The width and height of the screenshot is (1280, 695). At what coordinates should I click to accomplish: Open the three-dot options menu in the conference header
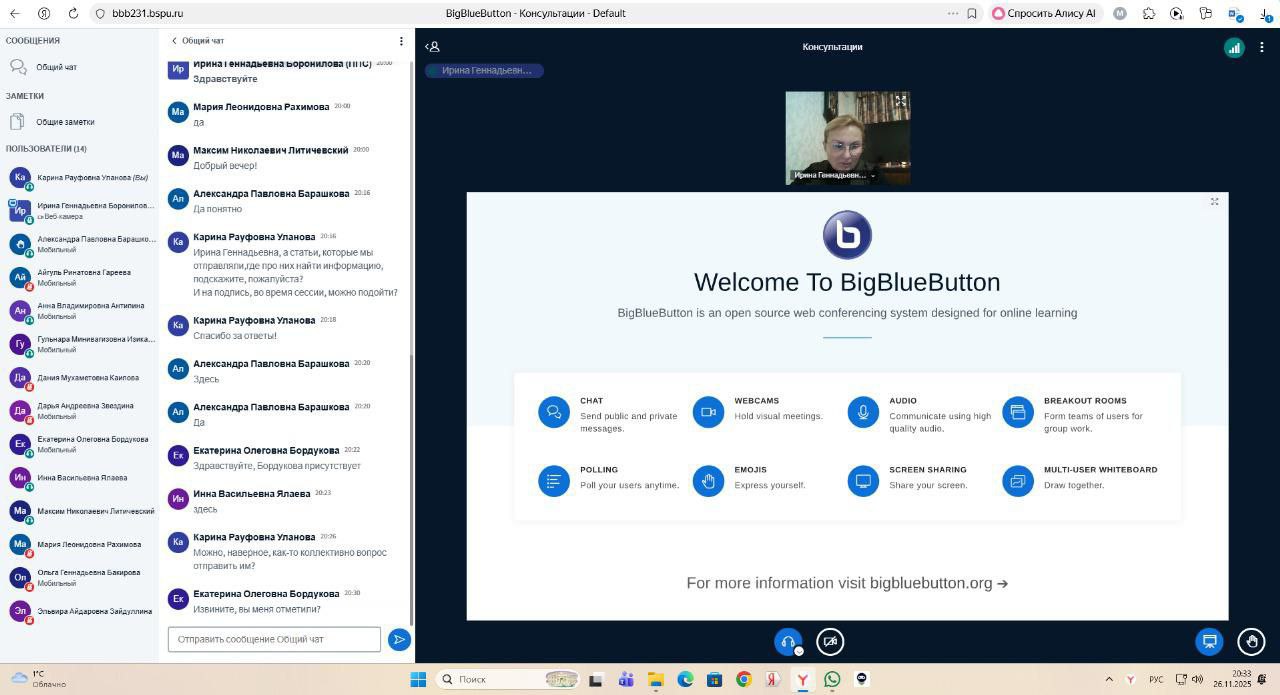1262,47
